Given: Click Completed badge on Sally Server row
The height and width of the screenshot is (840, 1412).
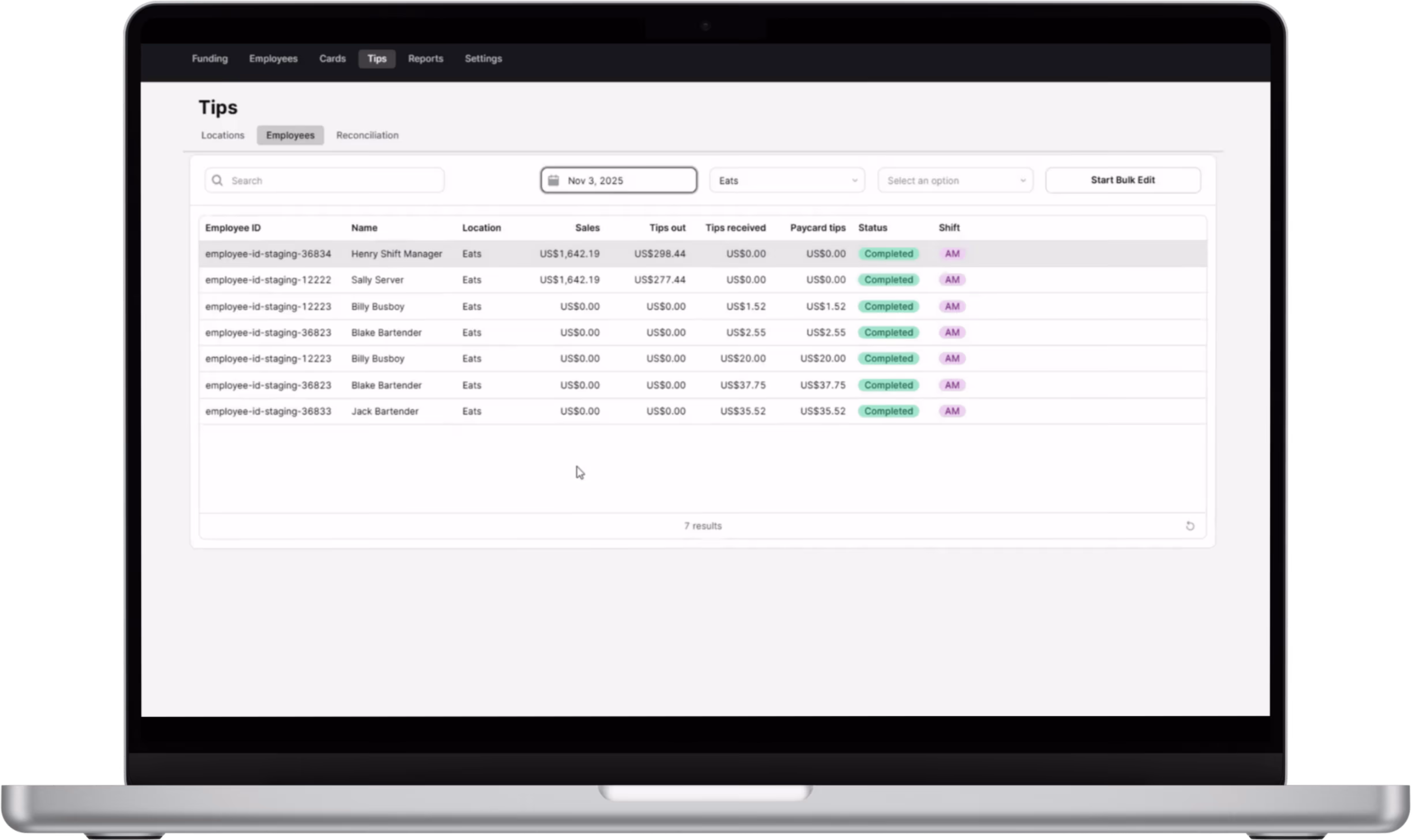Looking at the screenshot, I should point(888,280).
